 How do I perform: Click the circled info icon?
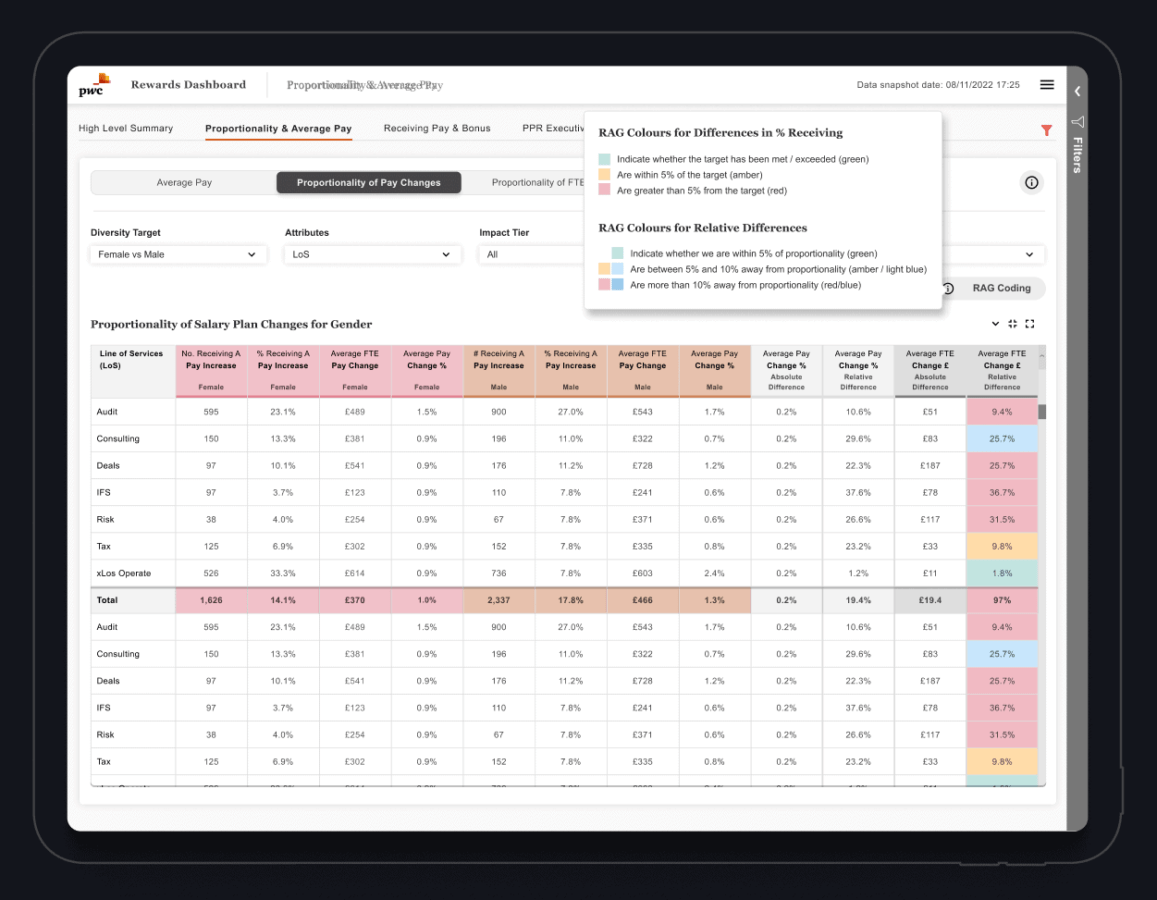(1031, 182)
